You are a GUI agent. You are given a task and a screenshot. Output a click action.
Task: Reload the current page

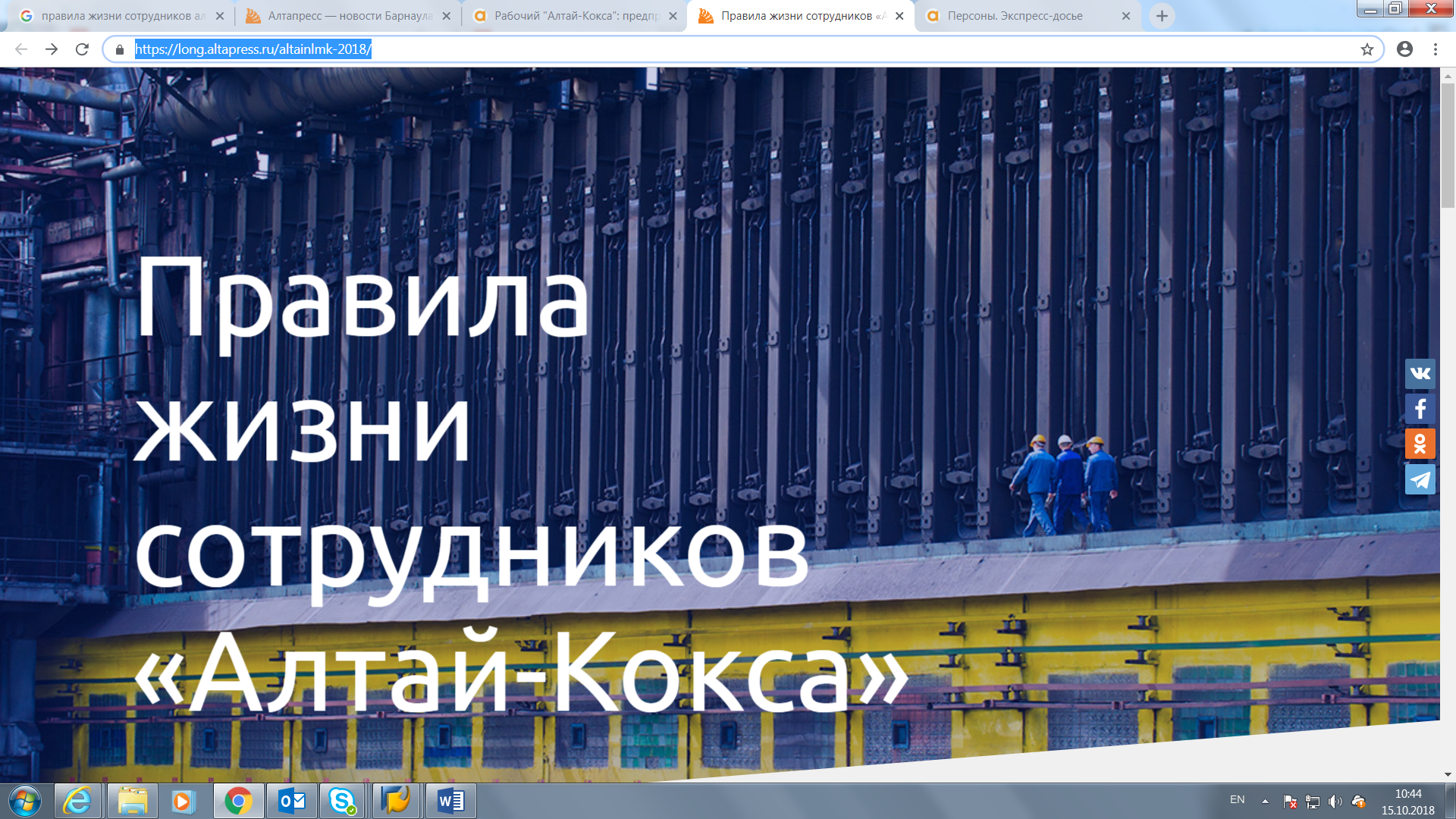(x=82, y=49)
